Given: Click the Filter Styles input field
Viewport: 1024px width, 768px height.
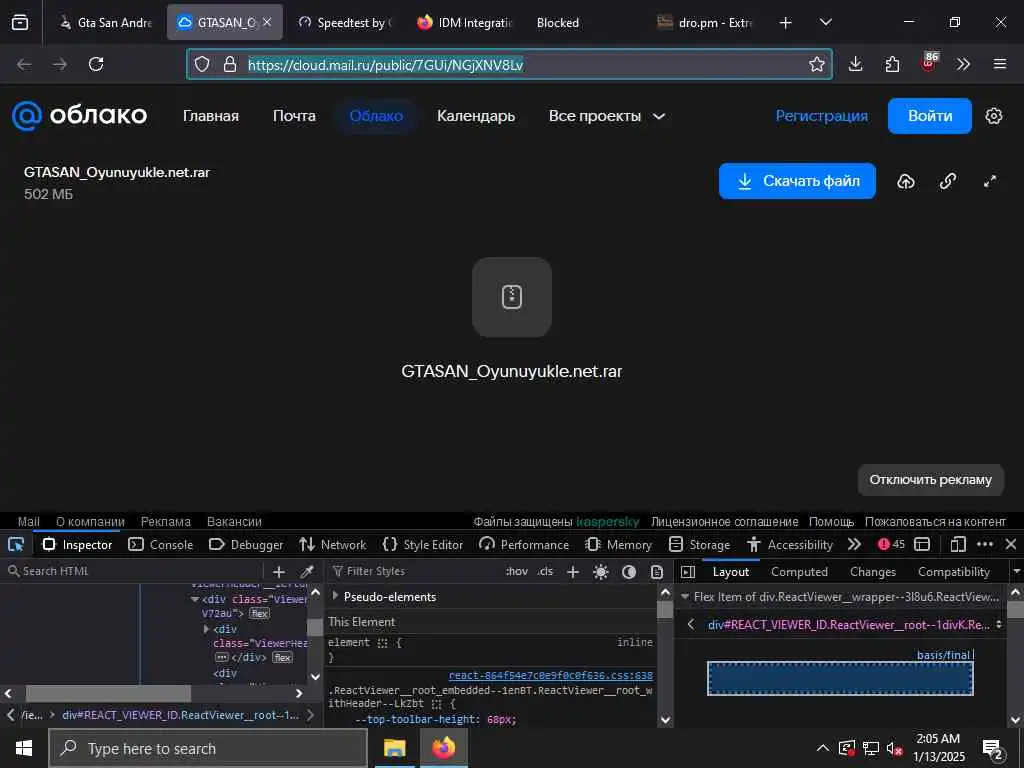Looking at the screenshot, I should point(415,571).
